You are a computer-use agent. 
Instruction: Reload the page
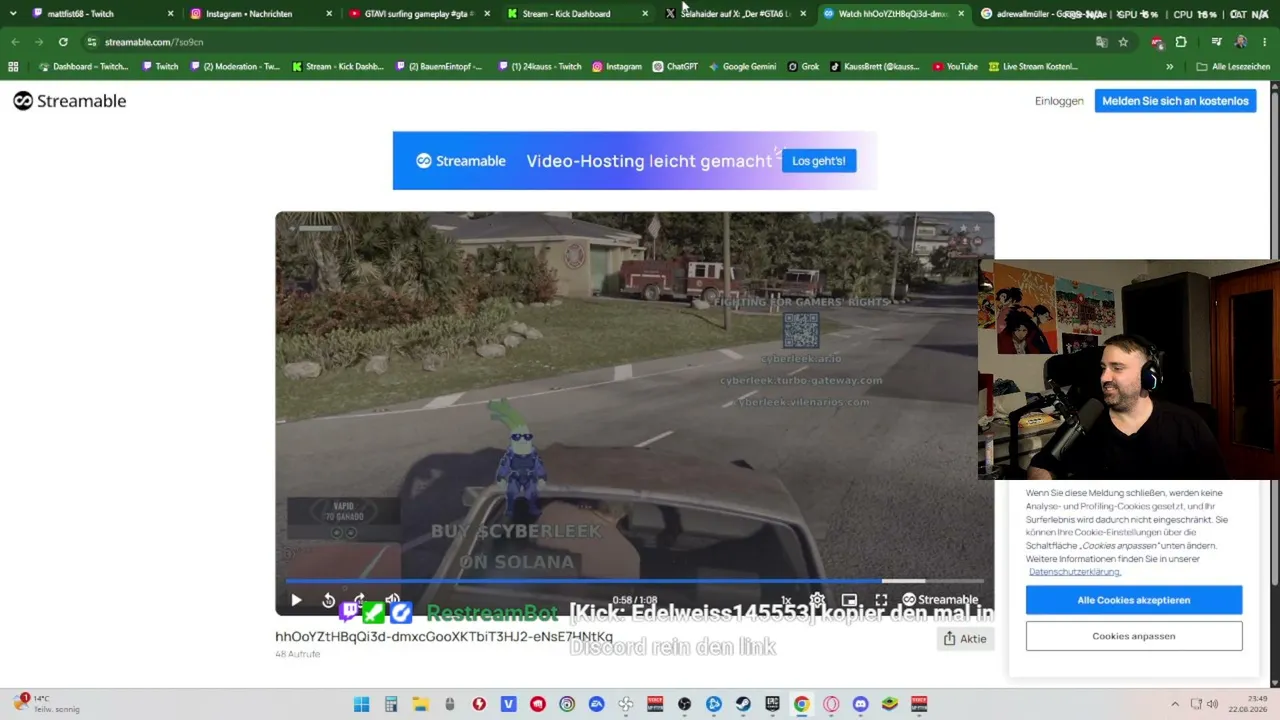coord(63,42)
